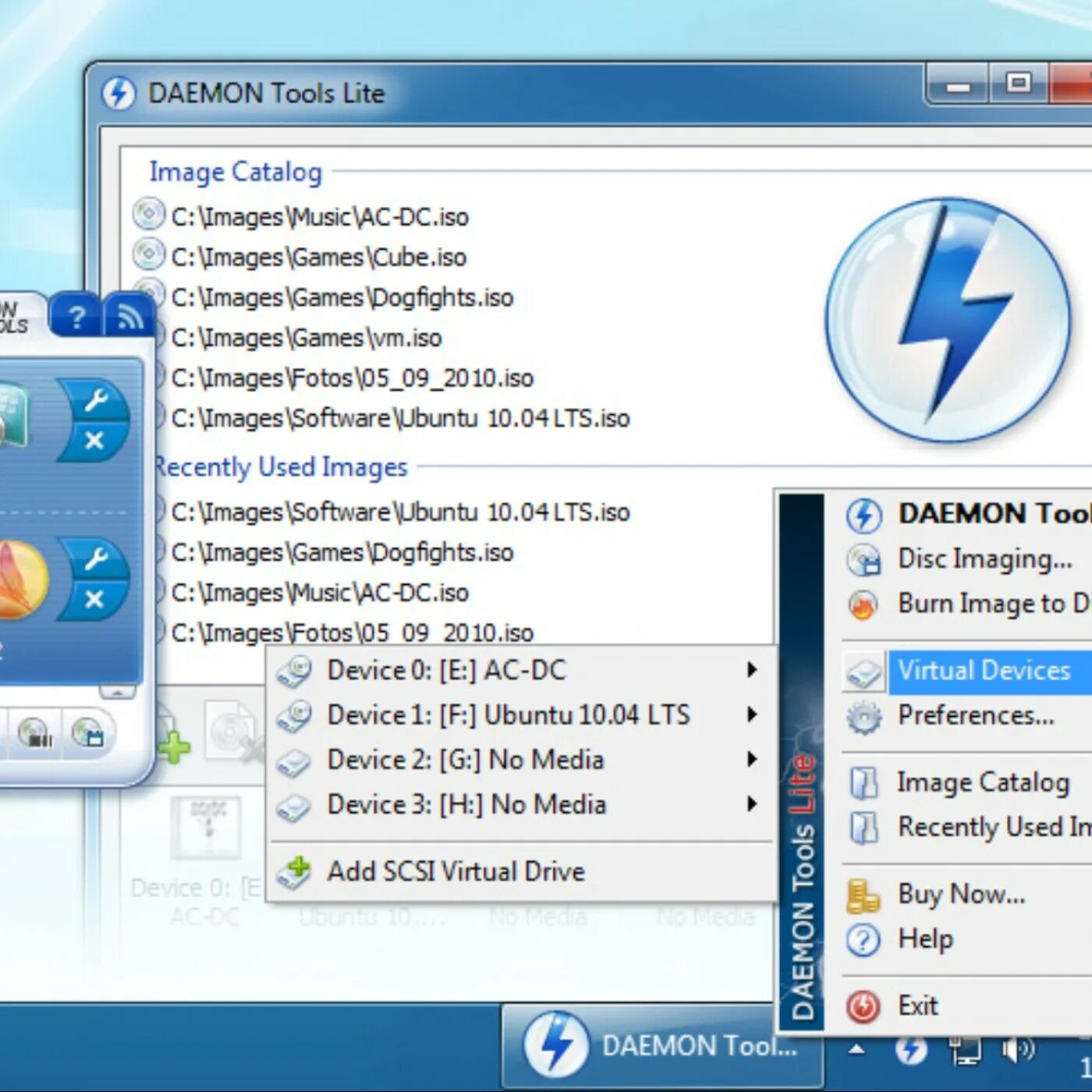Click the DAEMON Tools lightning icon in title bar
This screenshot has height=1092, width=1092.
(119, 94)
